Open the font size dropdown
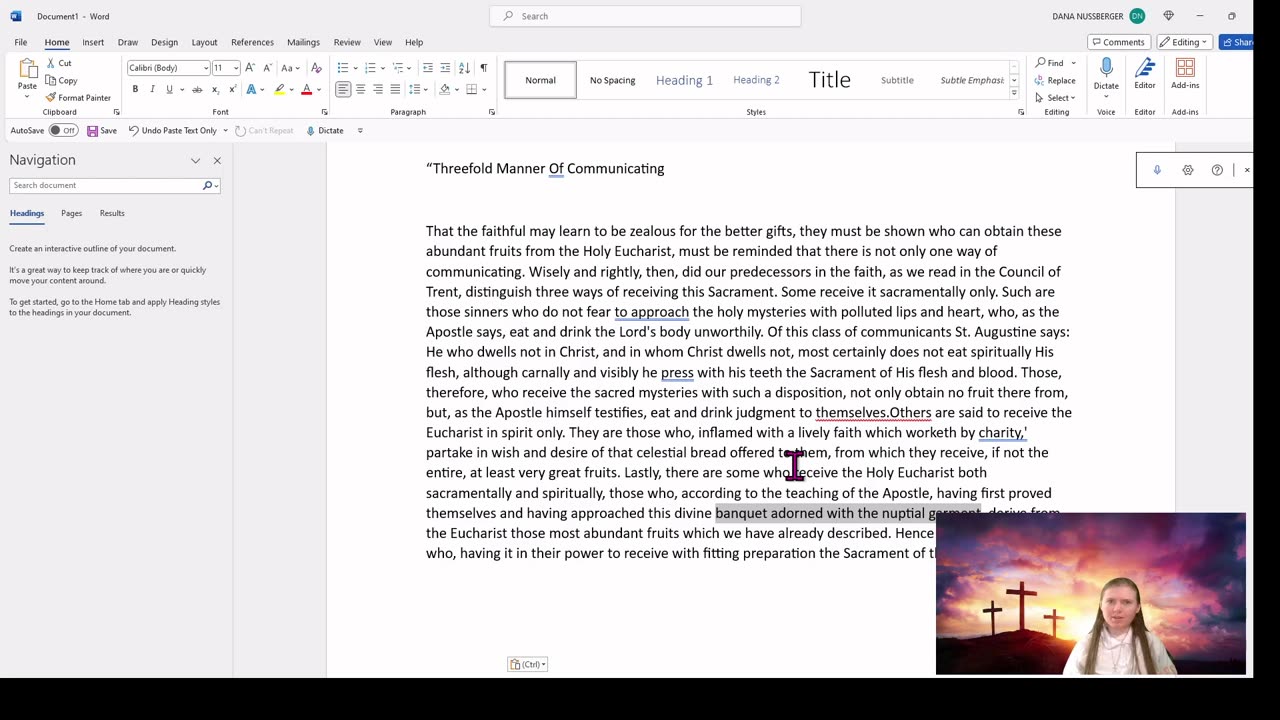Screen dimensions: 1280x720 click(x=235, y=68)
